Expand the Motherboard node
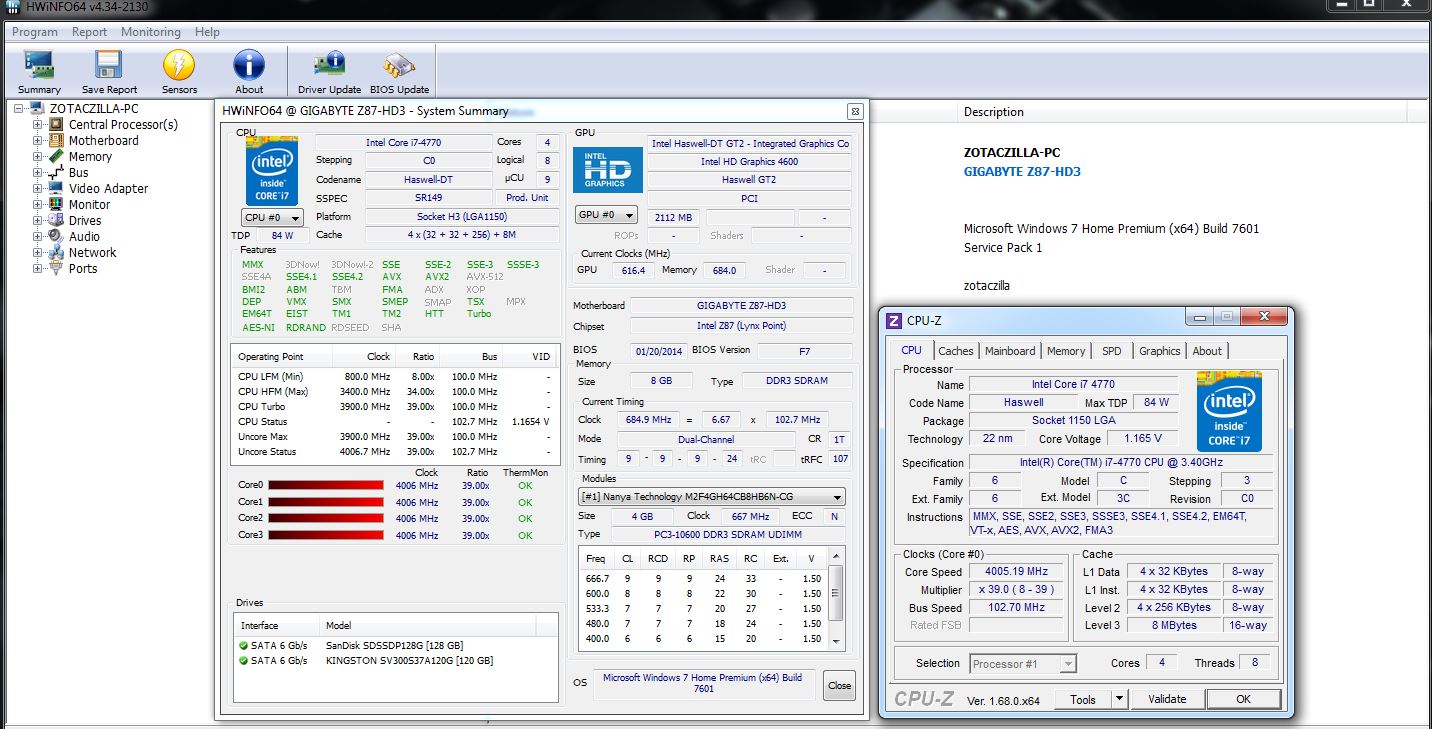The width and height of the screenshot is (1432, 729). pyautogui.click(x=38, y=141)
